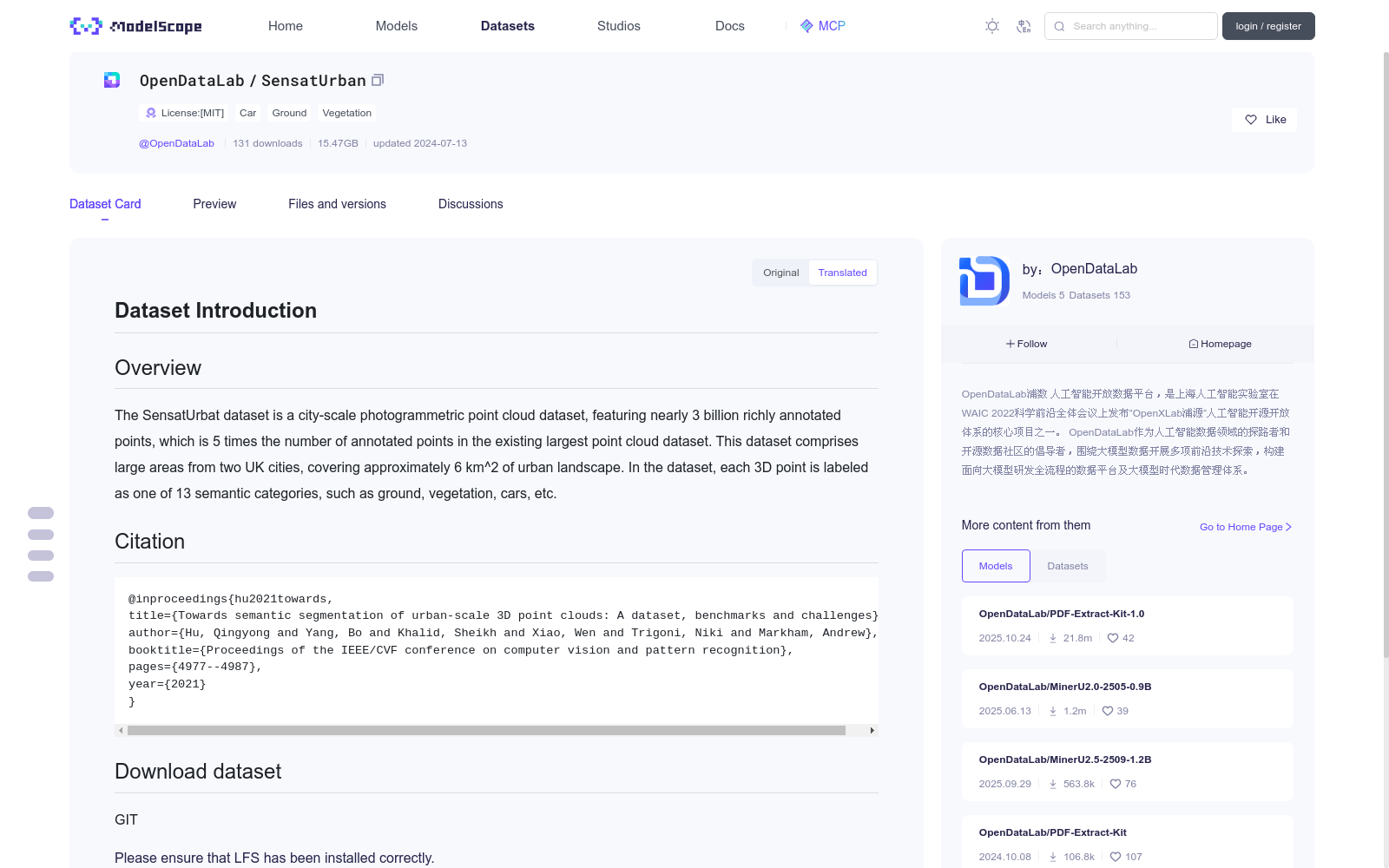Image resolution: width=1389 pixels, height=868 pixels.
Task: Click the login / register button
Action: [1268, 26]
